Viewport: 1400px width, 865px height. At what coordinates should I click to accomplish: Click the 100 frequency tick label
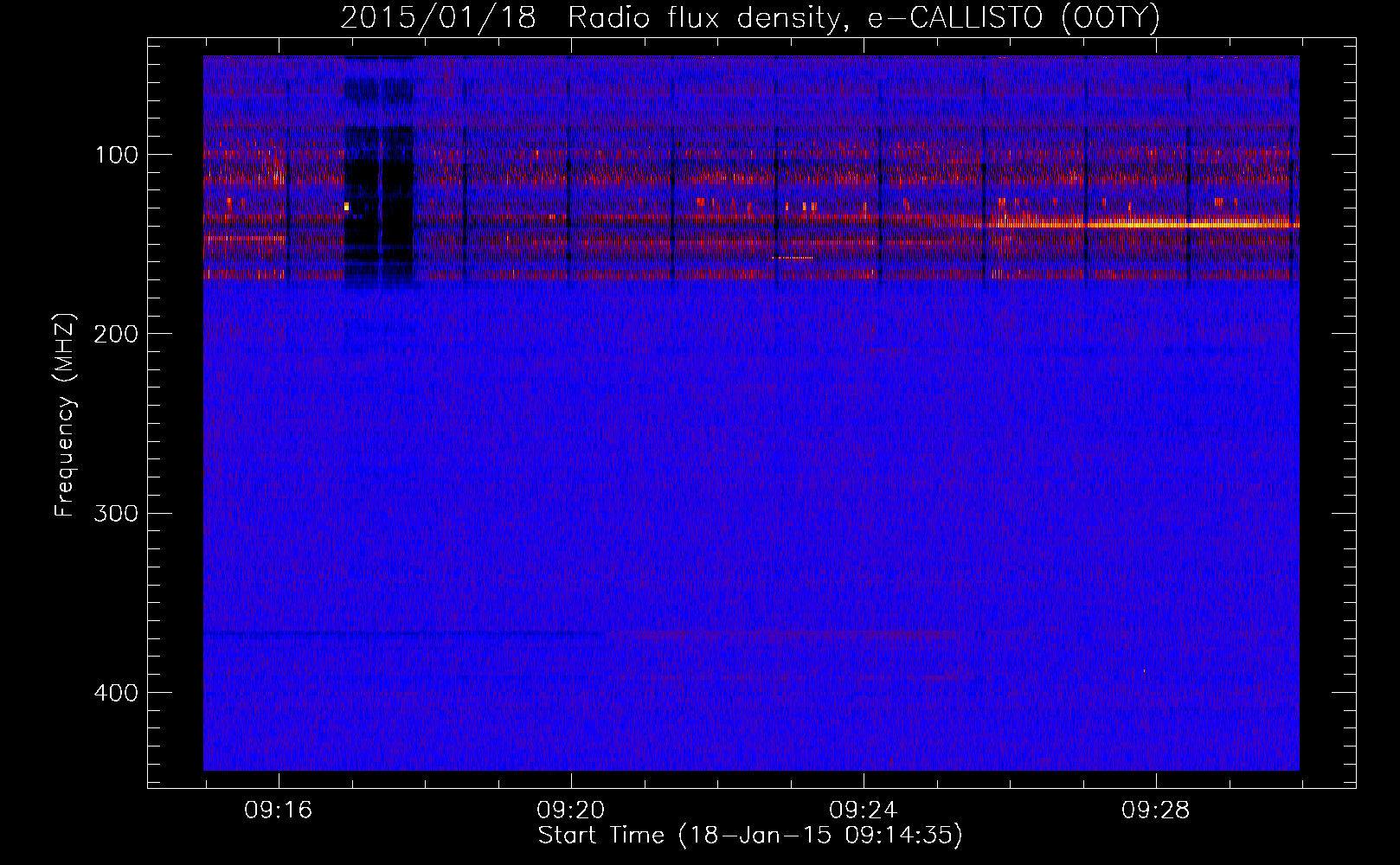coord(118,155)
